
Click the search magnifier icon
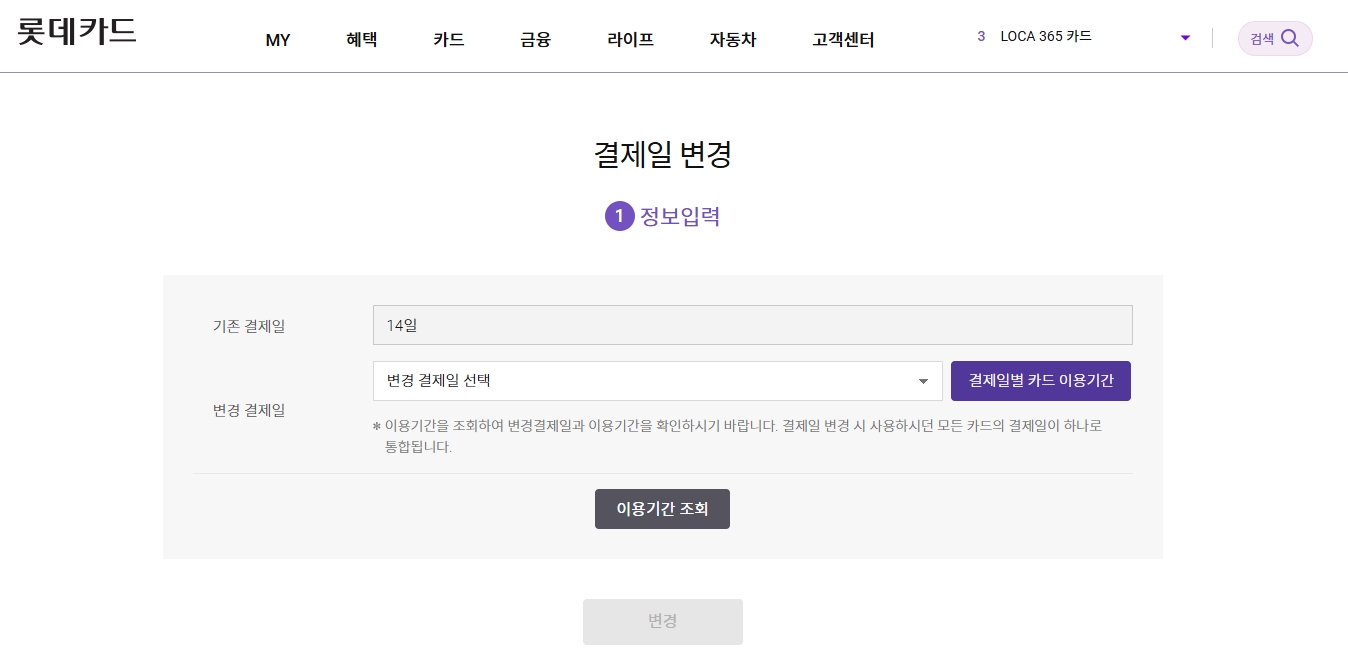tap(1290, 38)
